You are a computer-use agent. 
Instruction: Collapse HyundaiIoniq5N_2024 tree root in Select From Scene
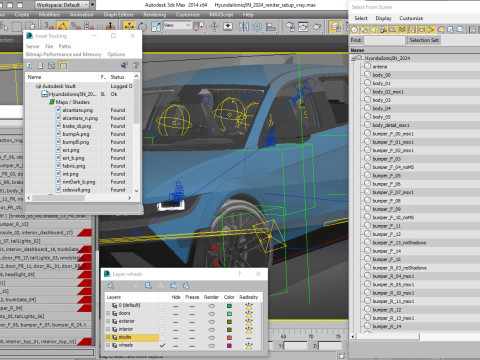tap(353, 58)
